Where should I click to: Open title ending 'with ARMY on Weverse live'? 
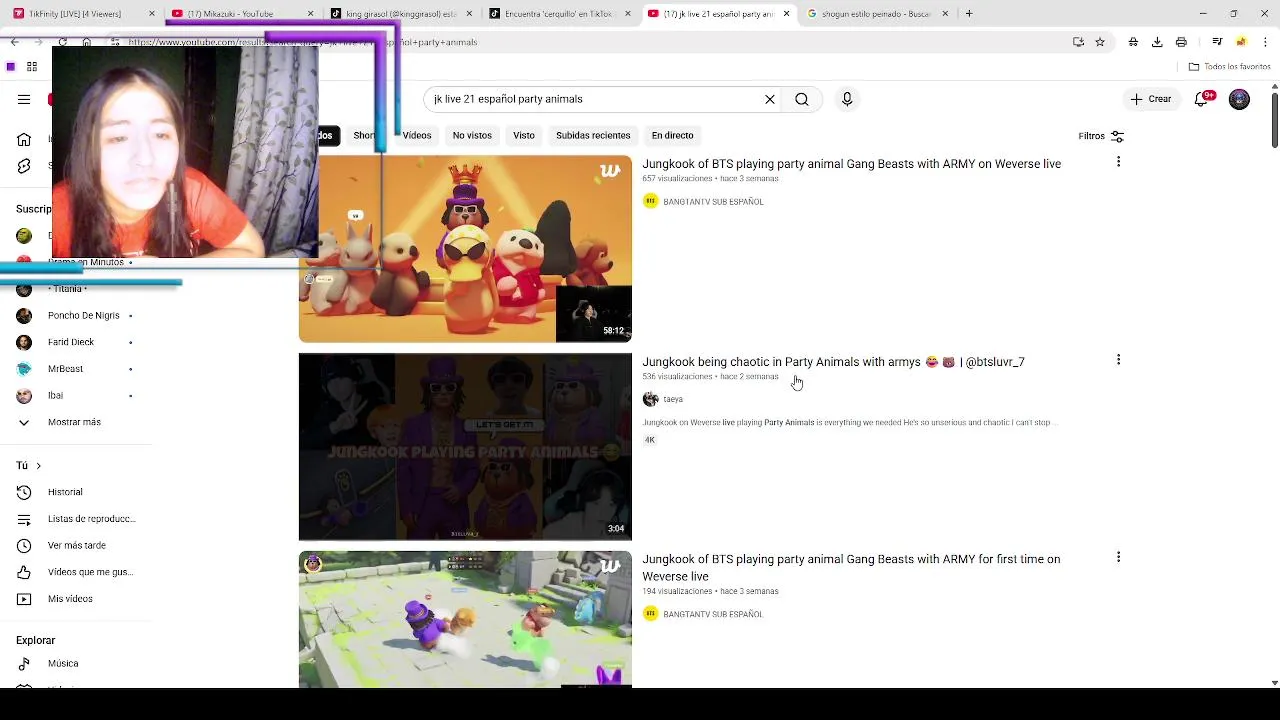click(x=851, y=164)
